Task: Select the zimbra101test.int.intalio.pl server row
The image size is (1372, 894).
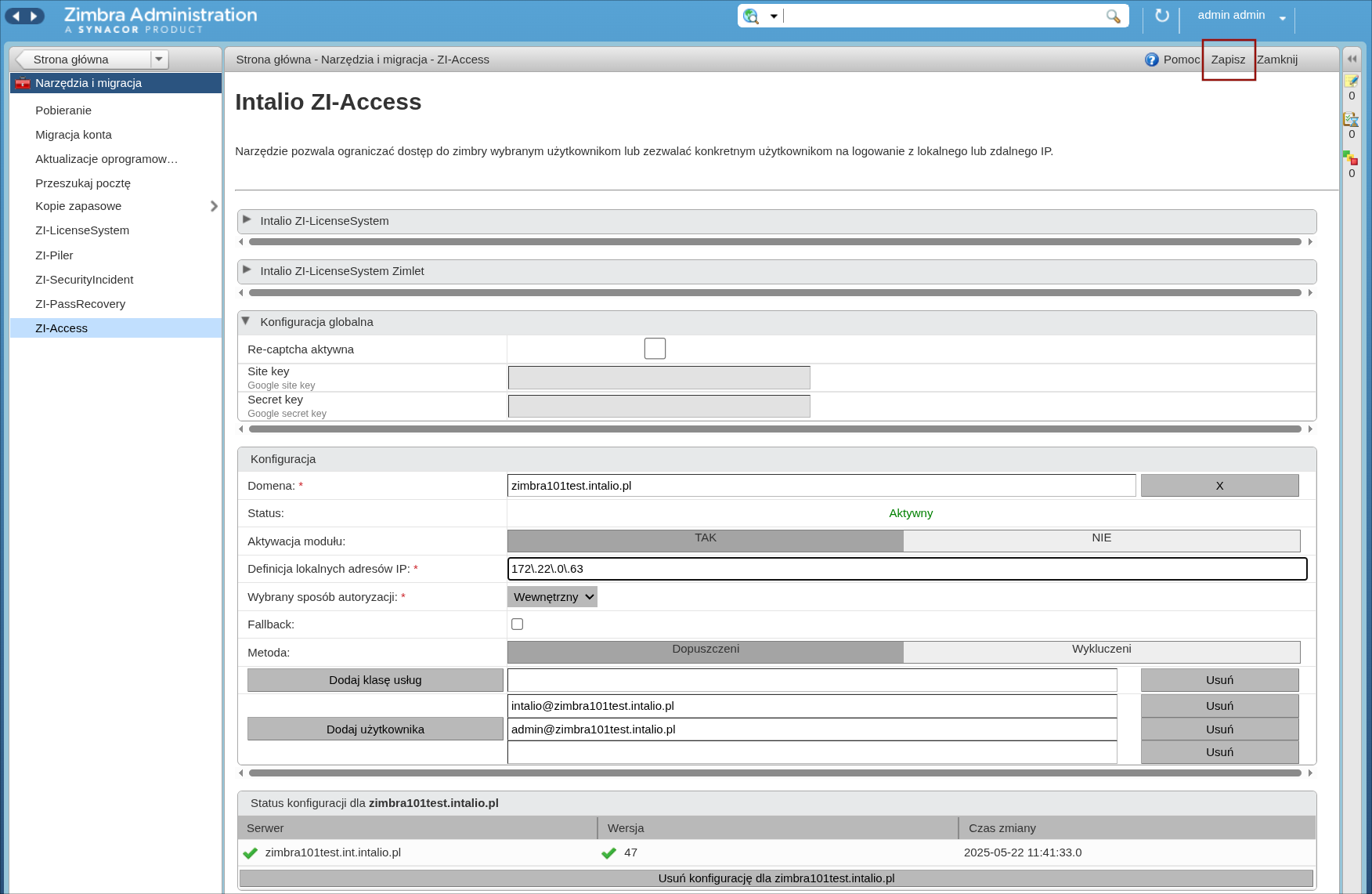Action: [777, 852]
